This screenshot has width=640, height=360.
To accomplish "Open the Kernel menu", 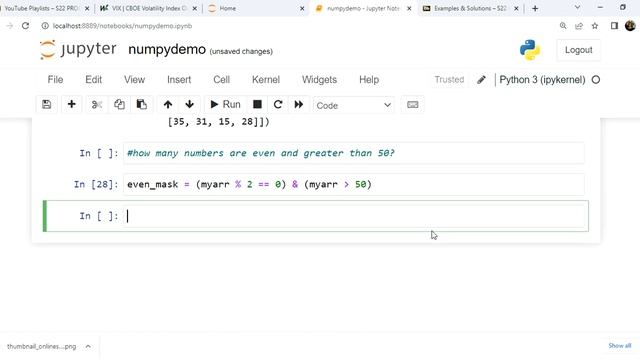I will click(x=266, y=80).
